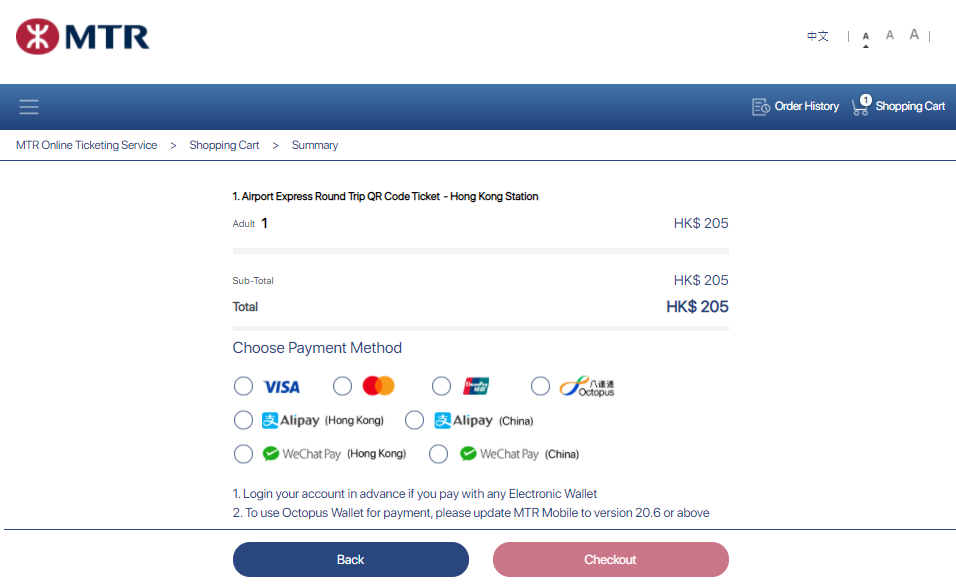956x588 pixels.
Task: Click the Back button
Action: [350, 559]
